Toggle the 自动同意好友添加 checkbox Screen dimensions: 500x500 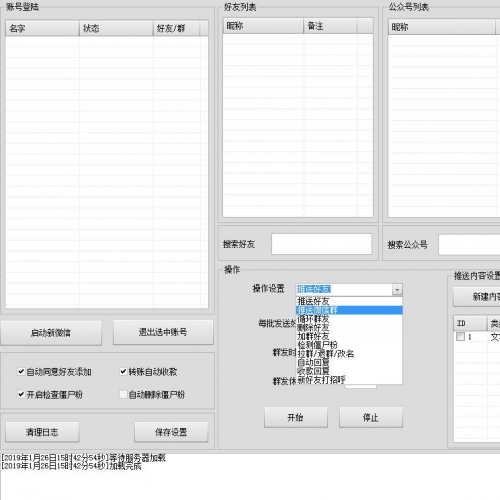[x=21, y=371]
